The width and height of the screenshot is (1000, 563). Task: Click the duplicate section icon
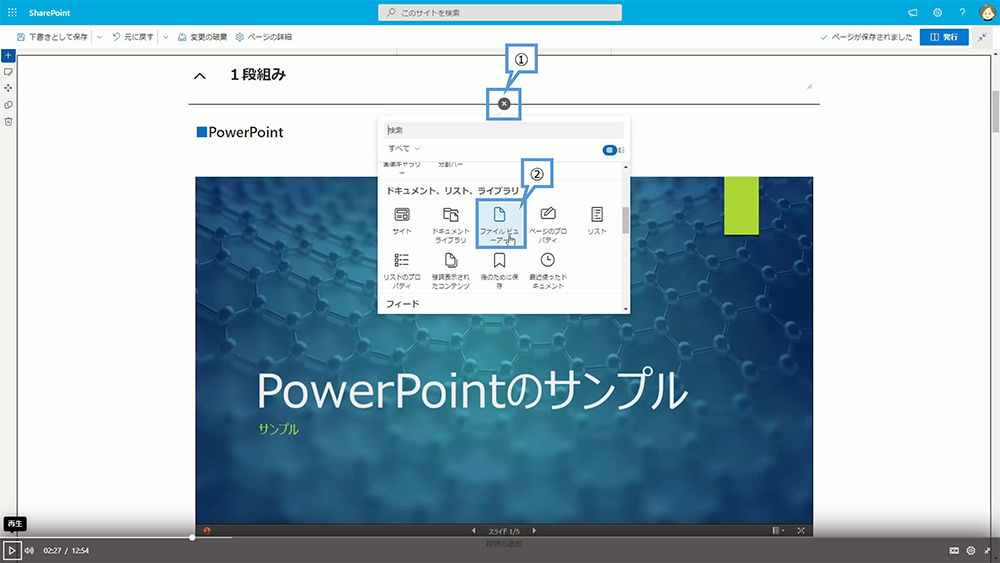pyautogui.click(x=8, y=105)
